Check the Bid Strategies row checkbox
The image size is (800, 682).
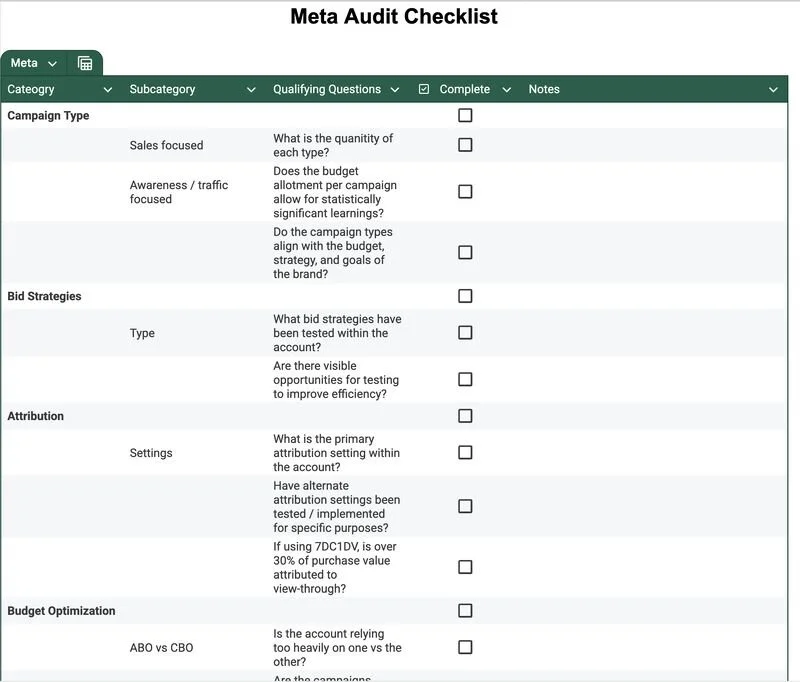click(464, 296)
